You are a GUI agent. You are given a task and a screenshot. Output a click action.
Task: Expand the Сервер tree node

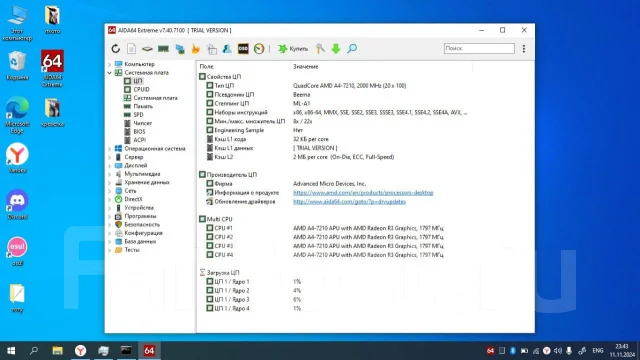click(x=109, y=157)
